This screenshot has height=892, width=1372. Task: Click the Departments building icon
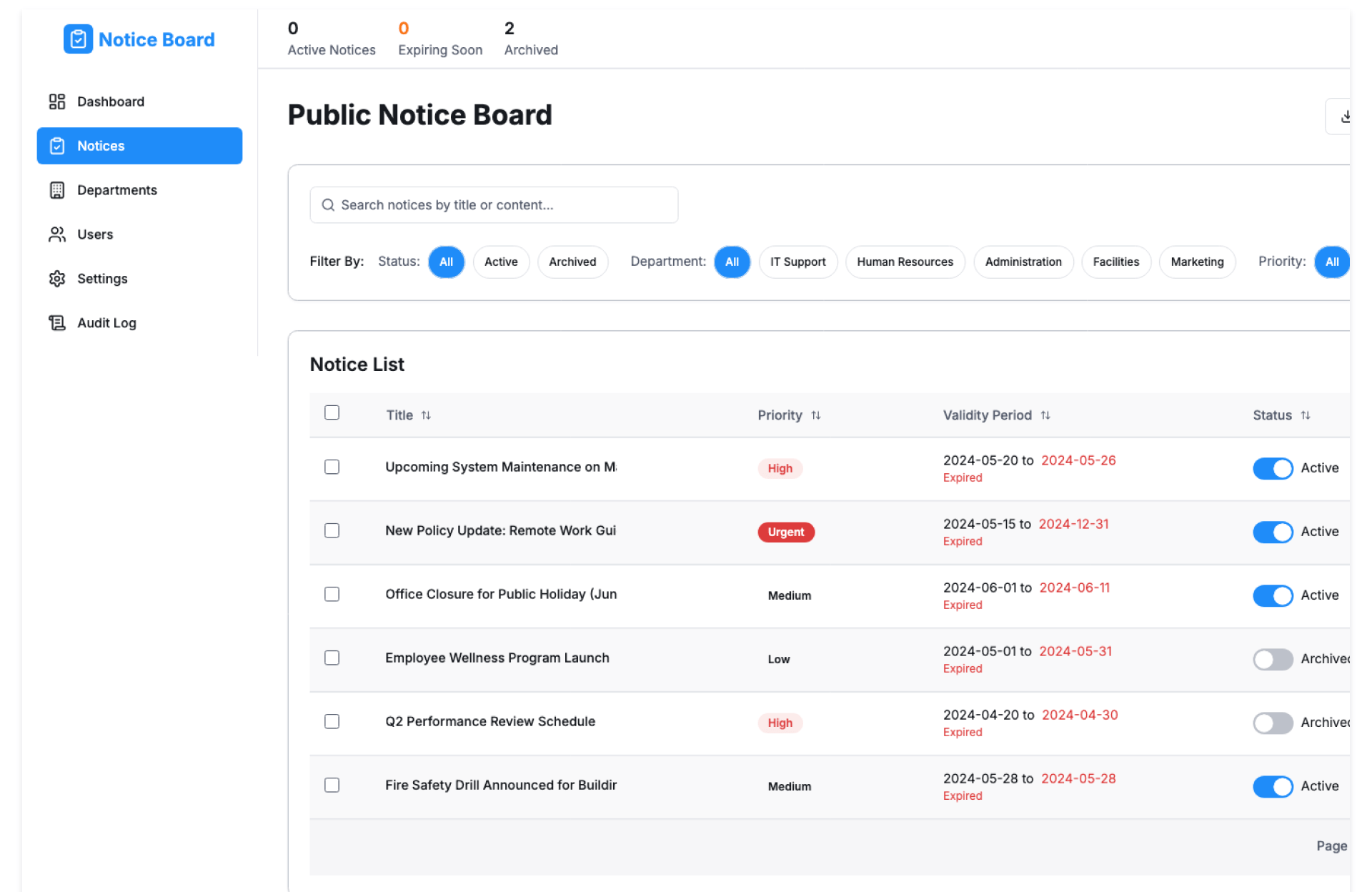(x=57, y=190)
